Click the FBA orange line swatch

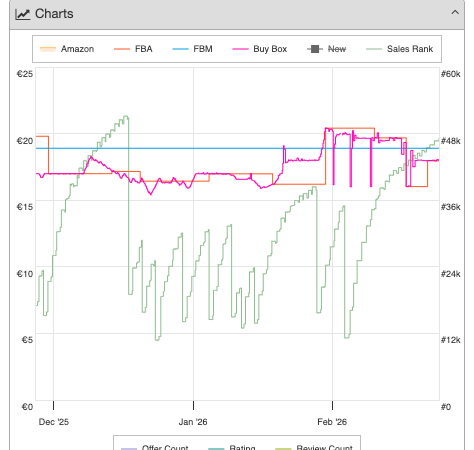coord(122,49)
